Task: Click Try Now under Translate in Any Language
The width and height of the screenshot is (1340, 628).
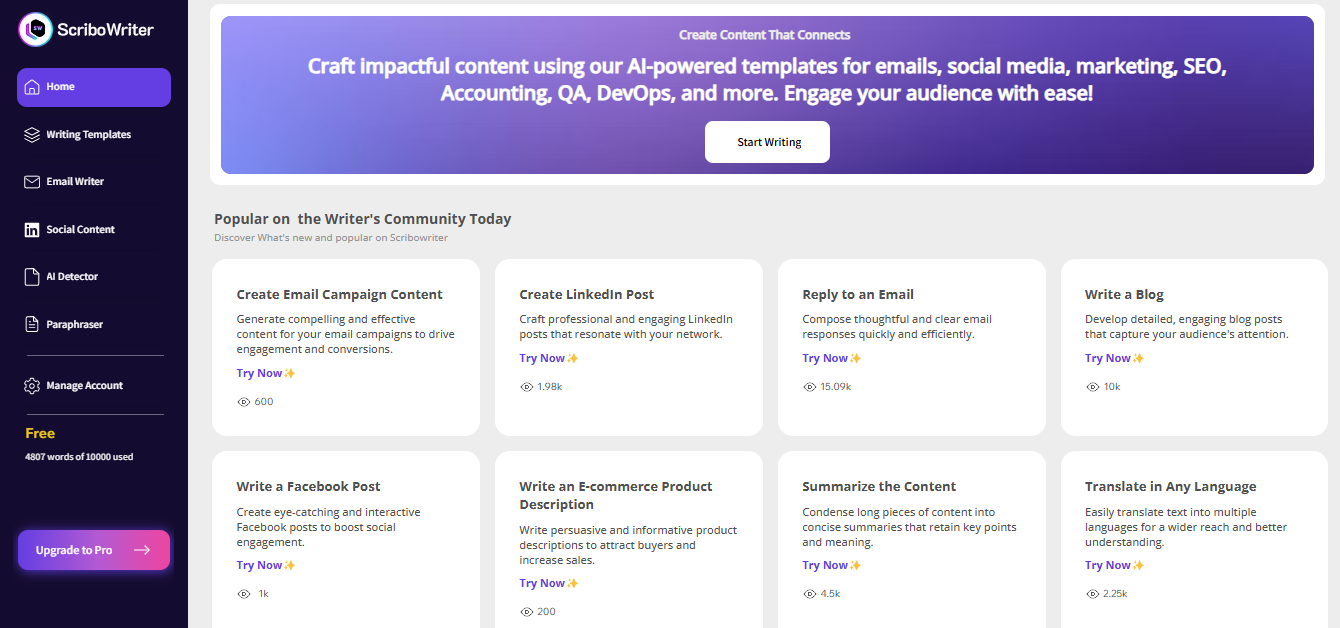Action: 1108,565
